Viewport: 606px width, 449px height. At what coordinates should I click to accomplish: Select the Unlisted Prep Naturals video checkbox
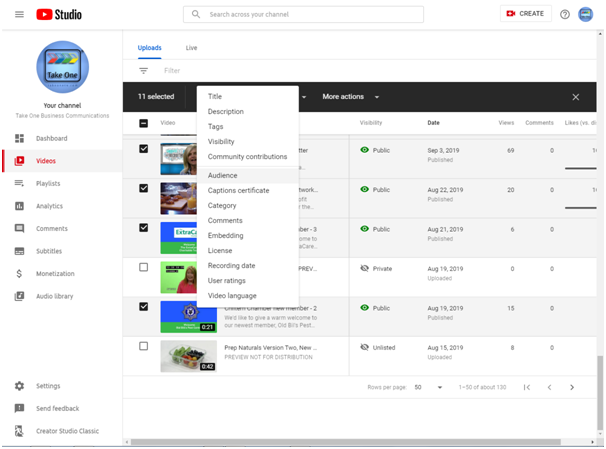[x=144, y=346]
